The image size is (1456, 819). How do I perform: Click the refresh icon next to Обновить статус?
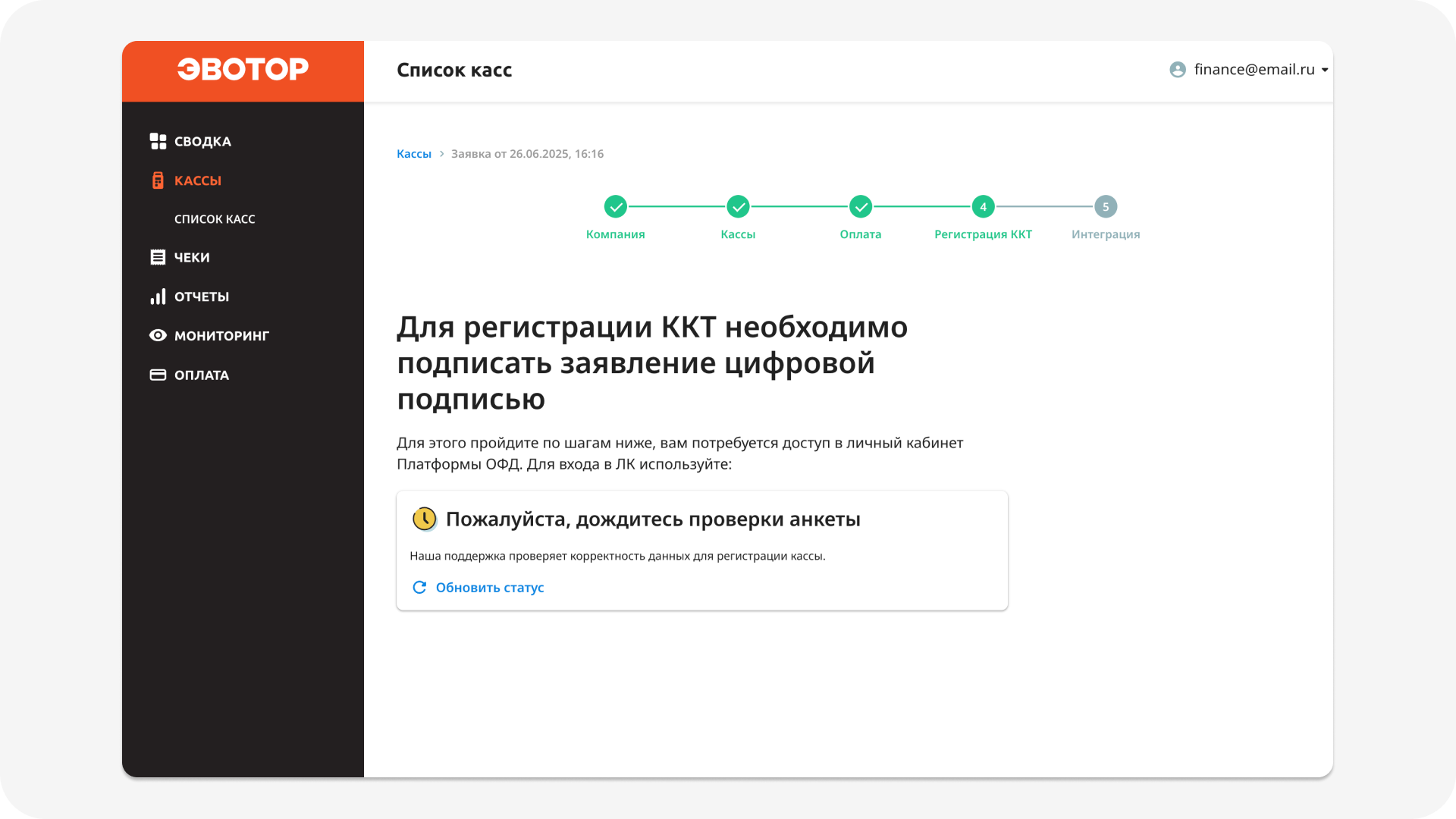click(x=419, y=586)
